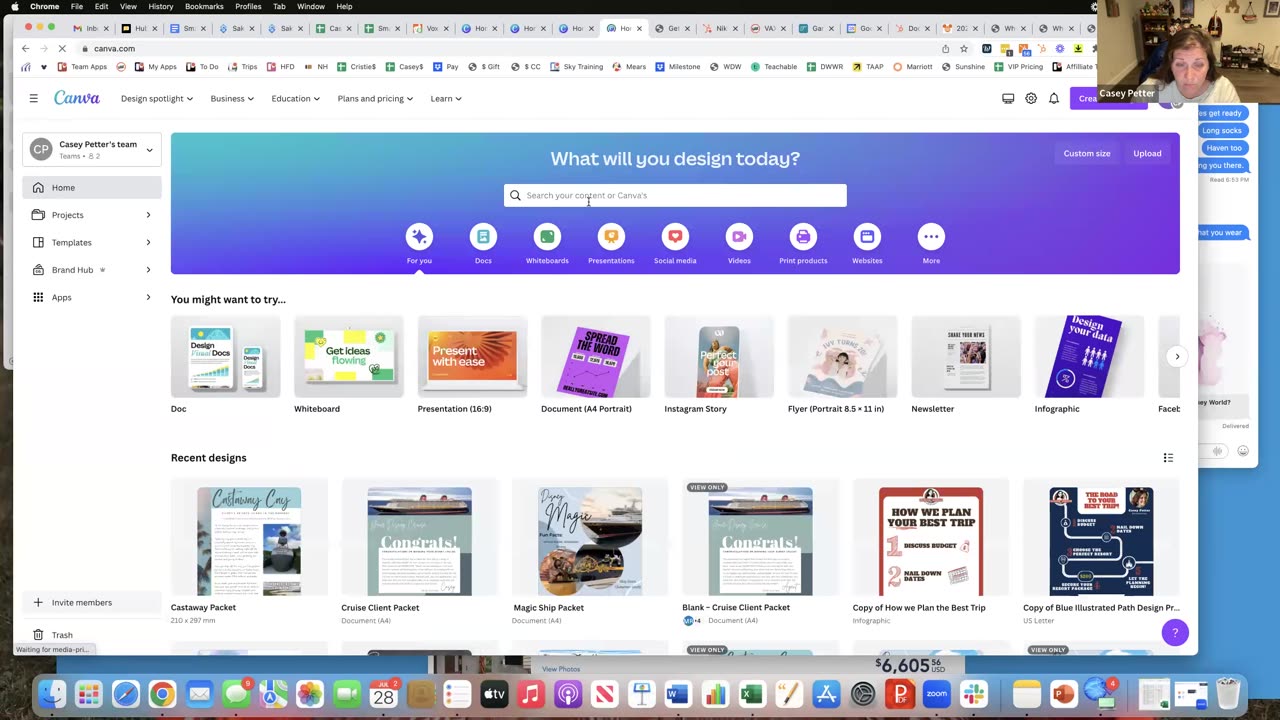Open the Teachable bookmark
The image size is (1280, 720).
773,67
